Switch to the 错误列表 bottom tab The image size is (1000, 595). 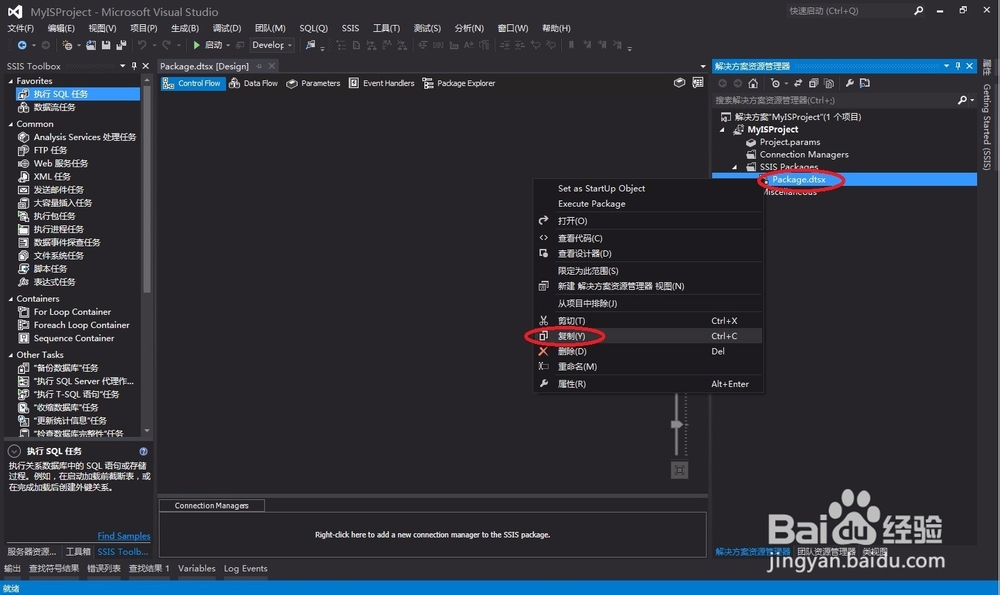point(104,568)
